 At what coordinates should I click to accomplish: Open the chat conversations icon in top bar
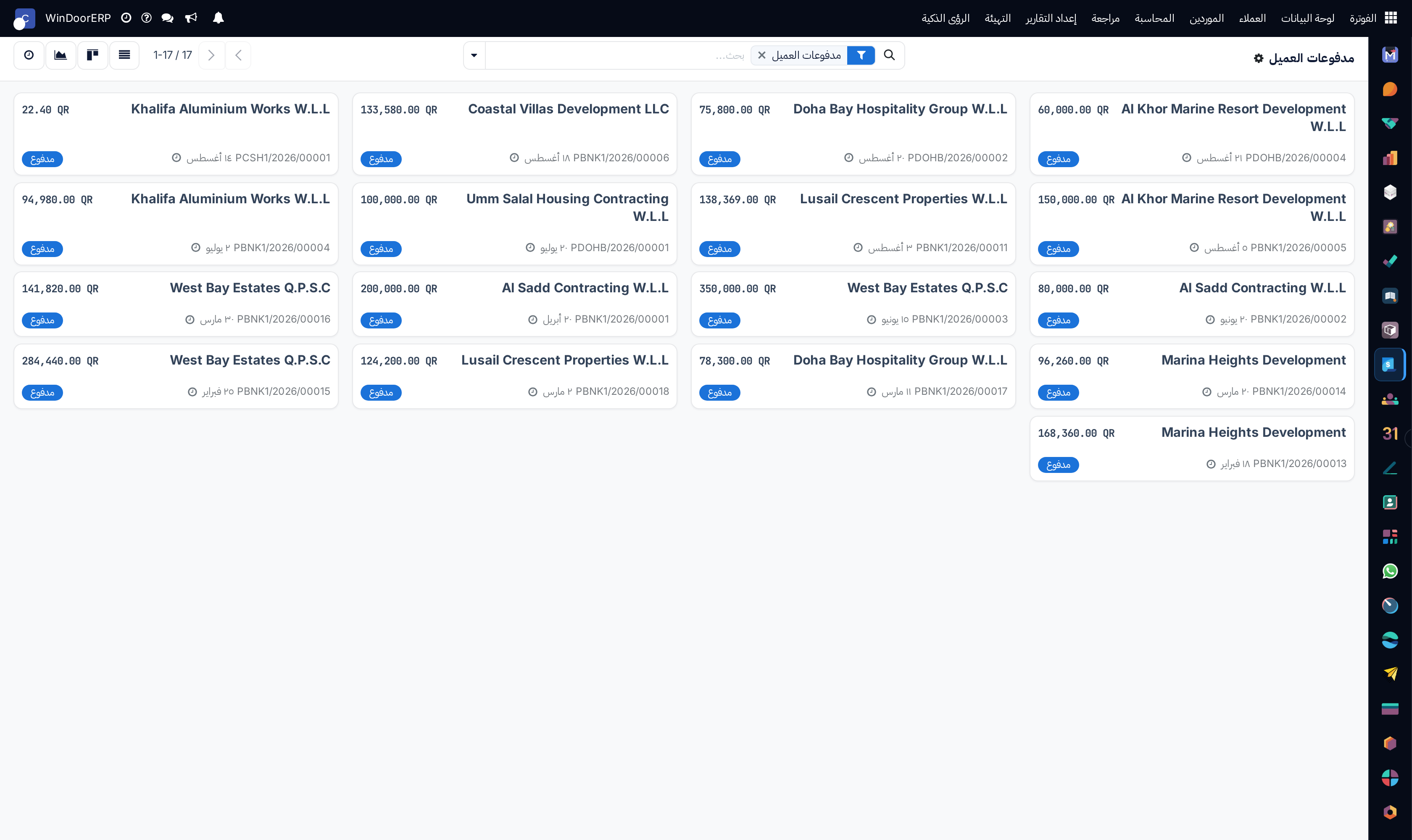pyautogui.click(x=167, y=18)
